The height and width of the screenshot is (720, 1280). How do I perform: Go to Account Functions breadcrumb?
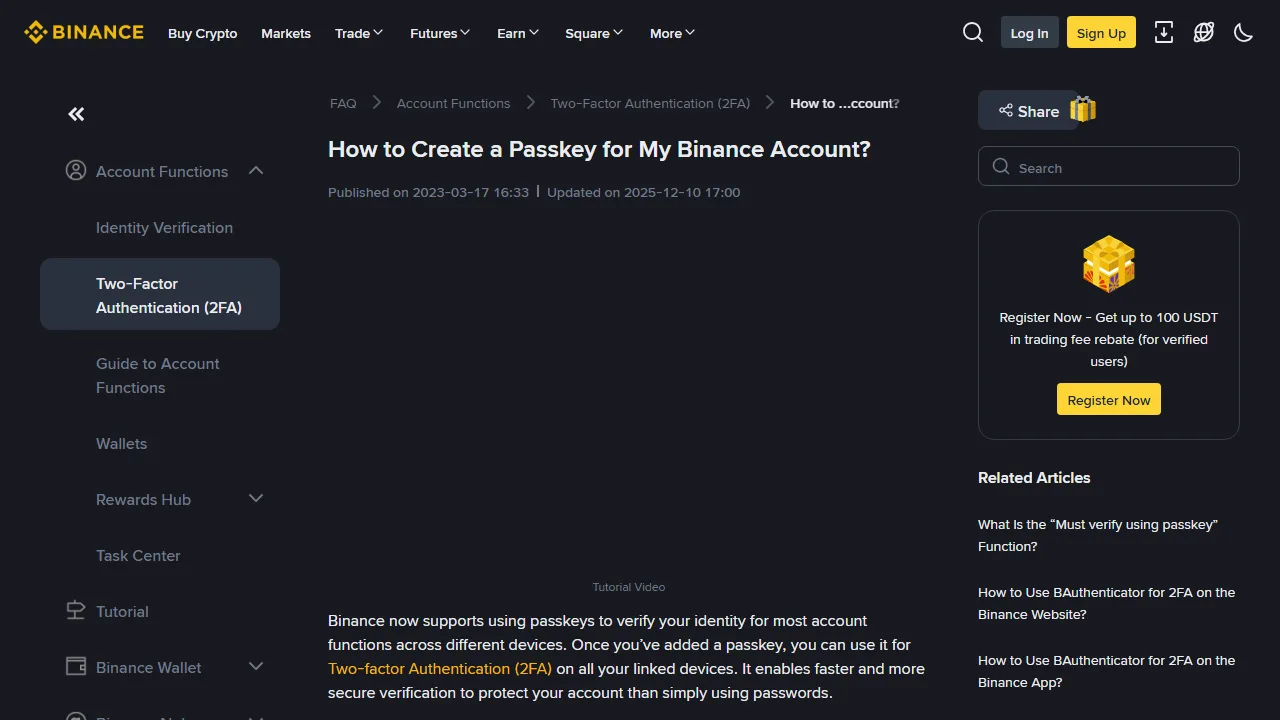click(453, 103)
